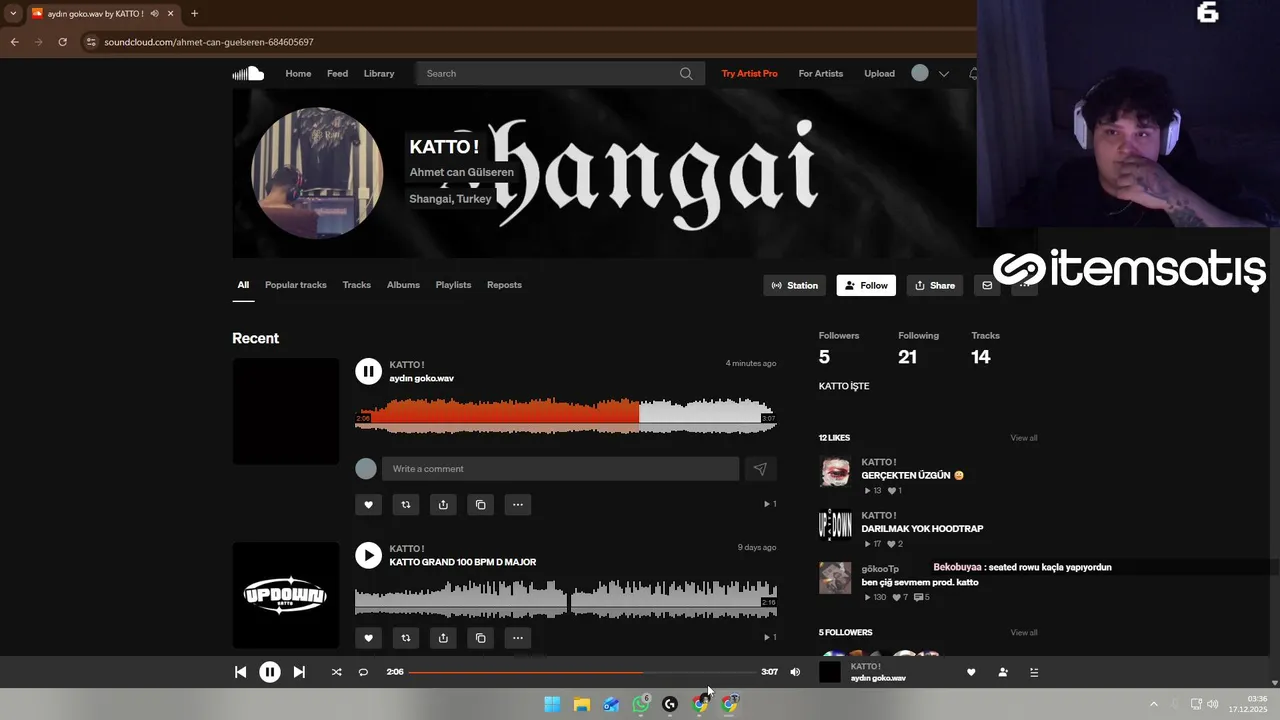Pause playback in bottom player bar
Viewport: 1280px width, 720px height.
(270, 672)
